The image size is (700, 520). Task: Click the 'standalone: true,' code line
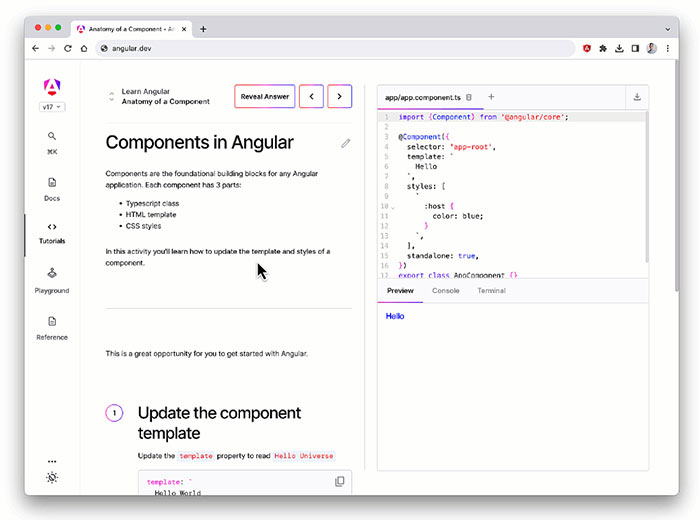pyautogui.click(x=442, y=256)
